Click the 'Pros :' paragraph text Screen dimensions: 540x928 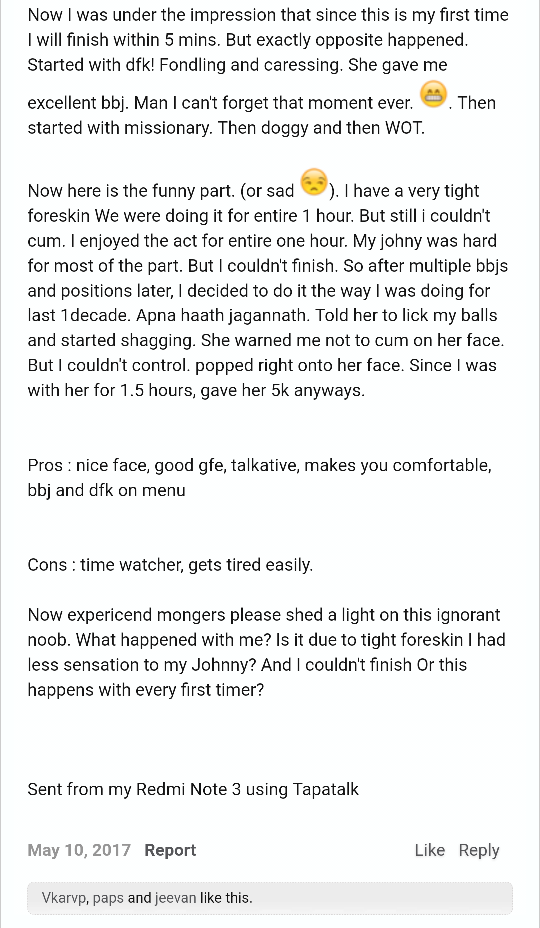click(259, 478)
